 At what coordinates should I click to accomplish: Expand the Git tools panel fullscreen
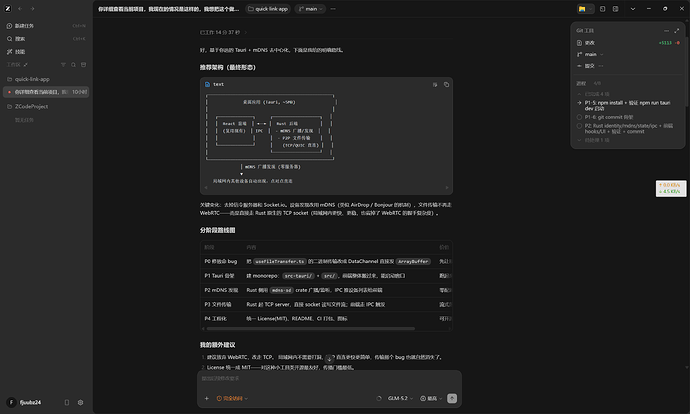(677, 31)
